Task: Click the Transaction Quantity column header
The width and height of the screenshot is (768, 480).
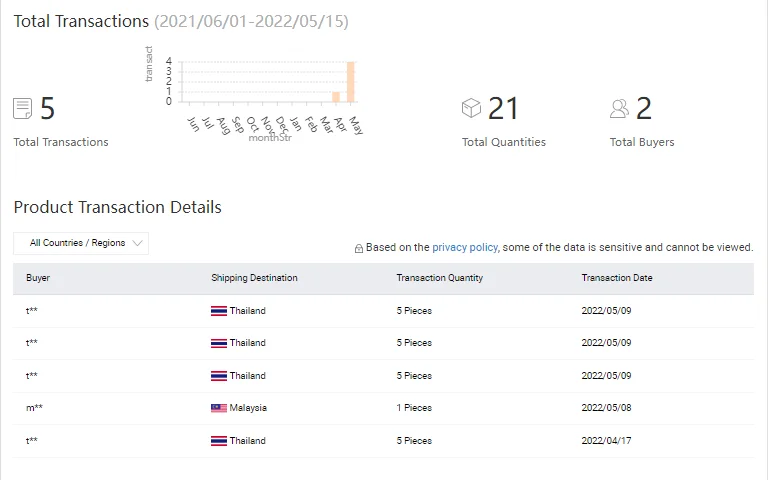Action: point(439,278)
